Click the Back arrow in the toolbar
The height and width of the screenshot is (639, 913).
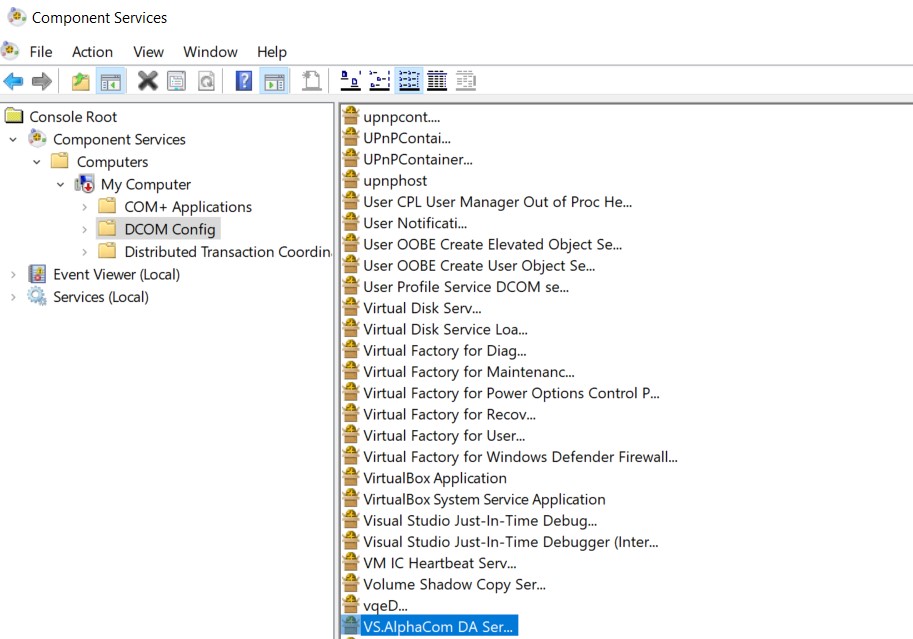pyautogui.click(x=13, y=81)
